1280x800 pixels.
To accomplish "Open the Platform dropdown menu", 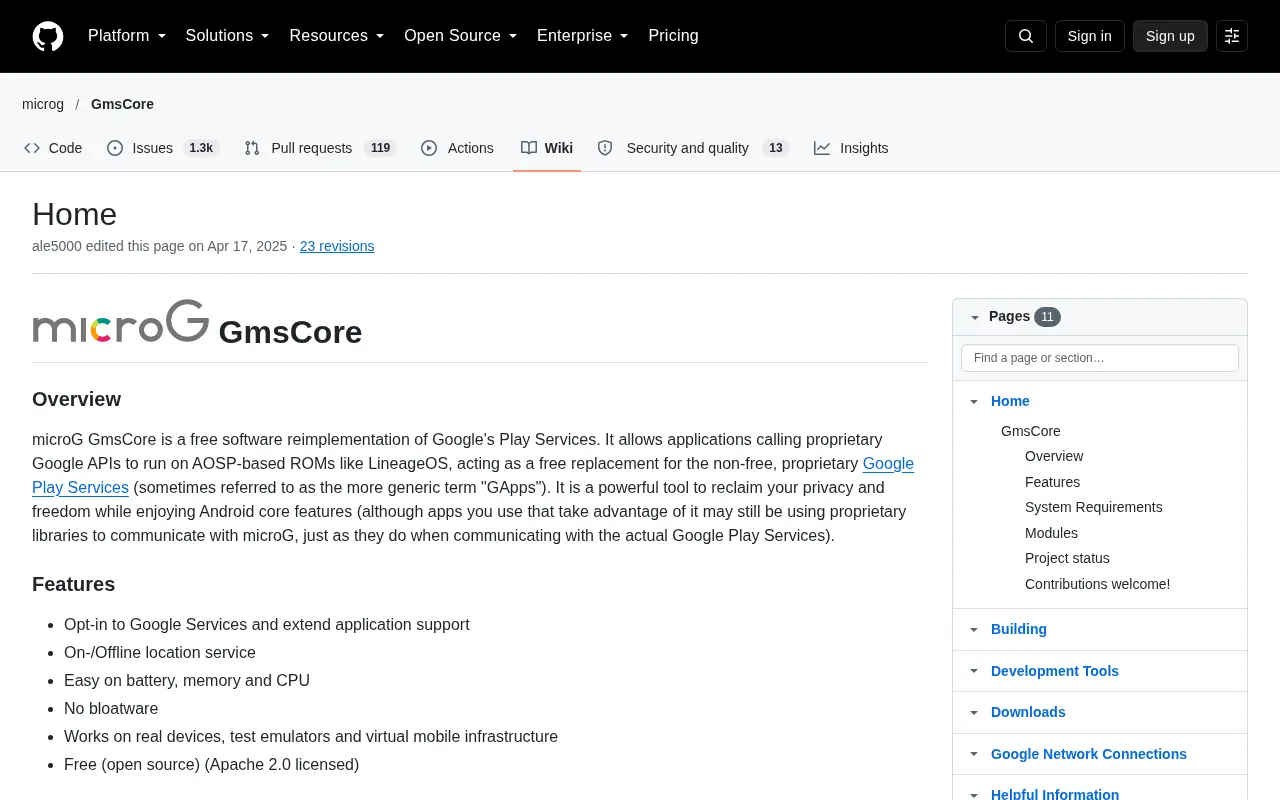I will [127, 36].
